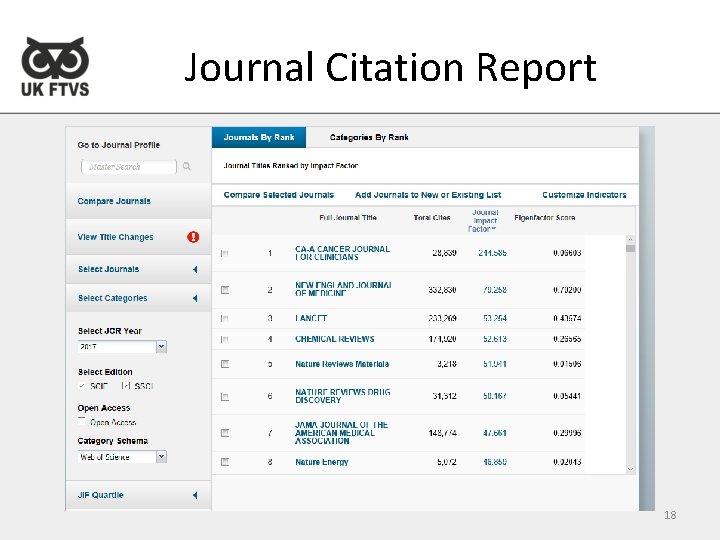Click impact factor value for CA-A Cancer Journal
This screenshot has width=720, height=540.
pos(492,253)
